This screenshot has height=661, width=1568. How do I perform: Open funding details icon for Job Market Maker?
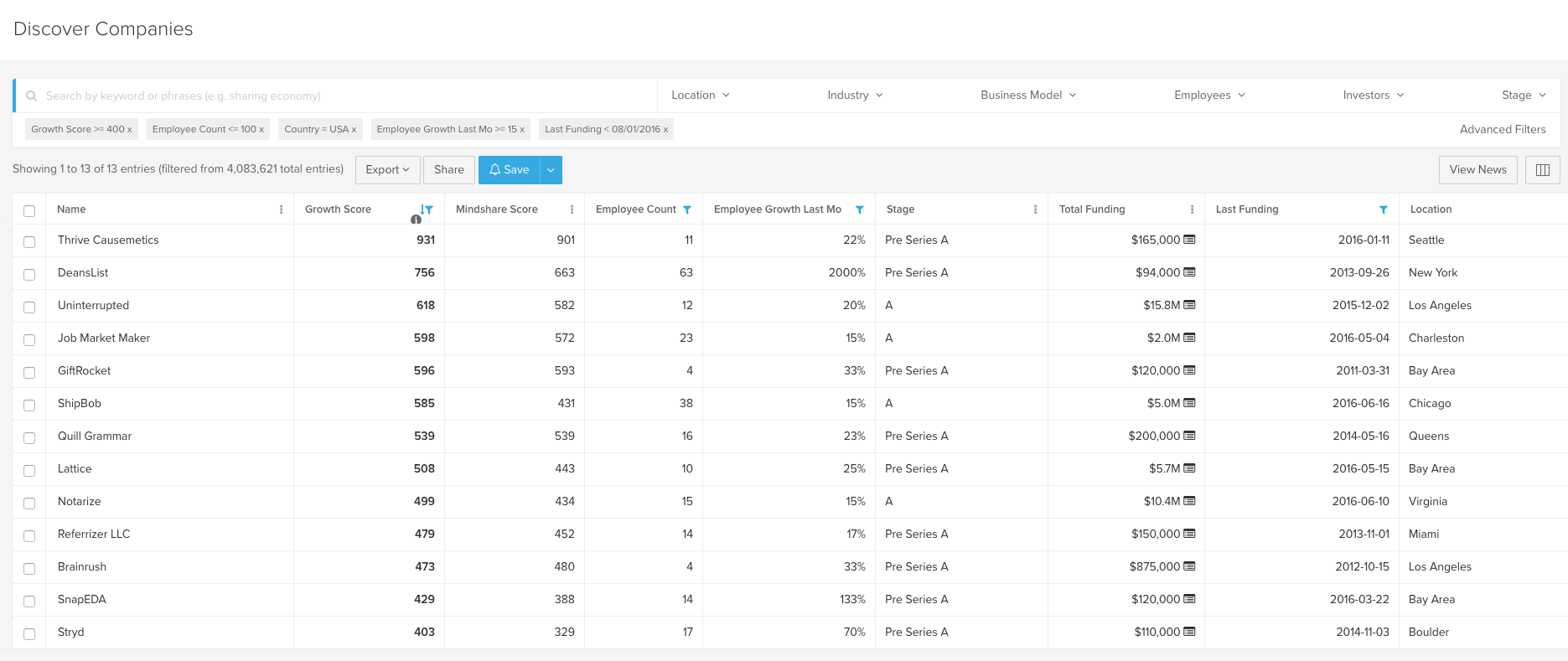tap(1189, 338)
